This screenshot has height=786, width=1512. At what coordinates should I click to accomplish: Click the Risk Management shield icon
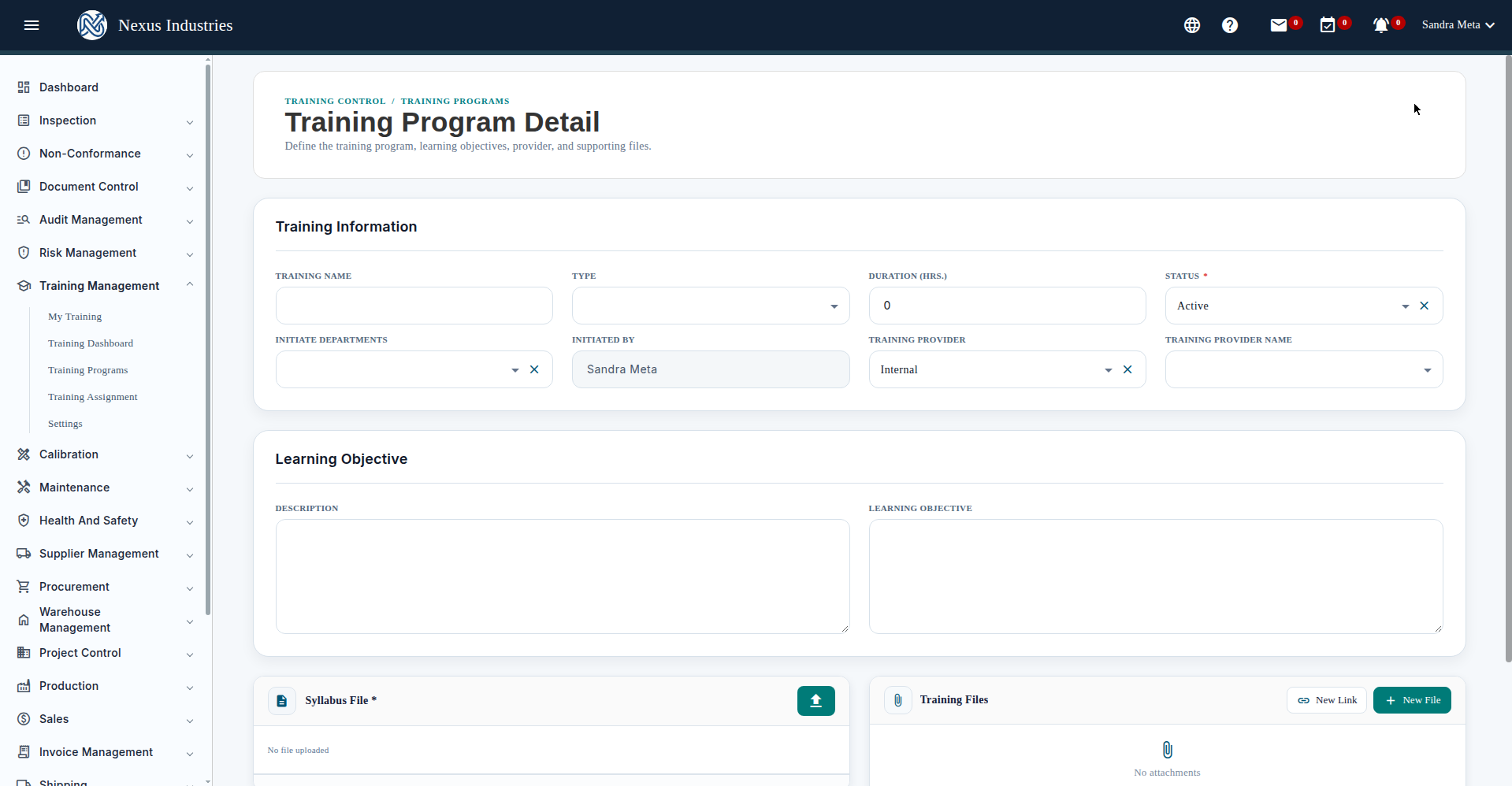coord(24,253)
